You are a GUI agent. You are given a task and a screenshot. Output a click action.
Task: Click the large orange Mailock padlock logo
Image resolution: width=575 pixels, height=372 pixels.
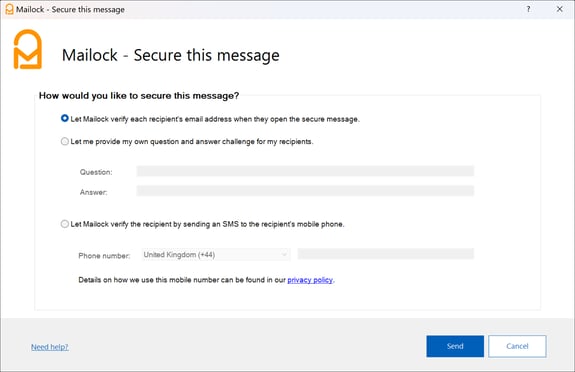(x=28, y=49)
